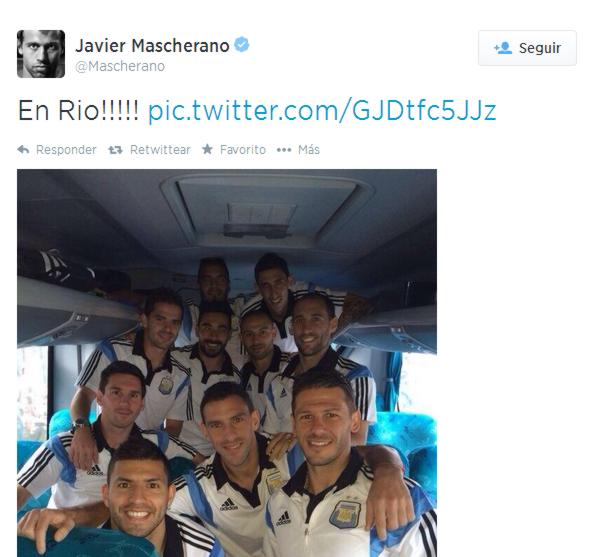
Task: Select the Responder text label
Action: (66, 150)
